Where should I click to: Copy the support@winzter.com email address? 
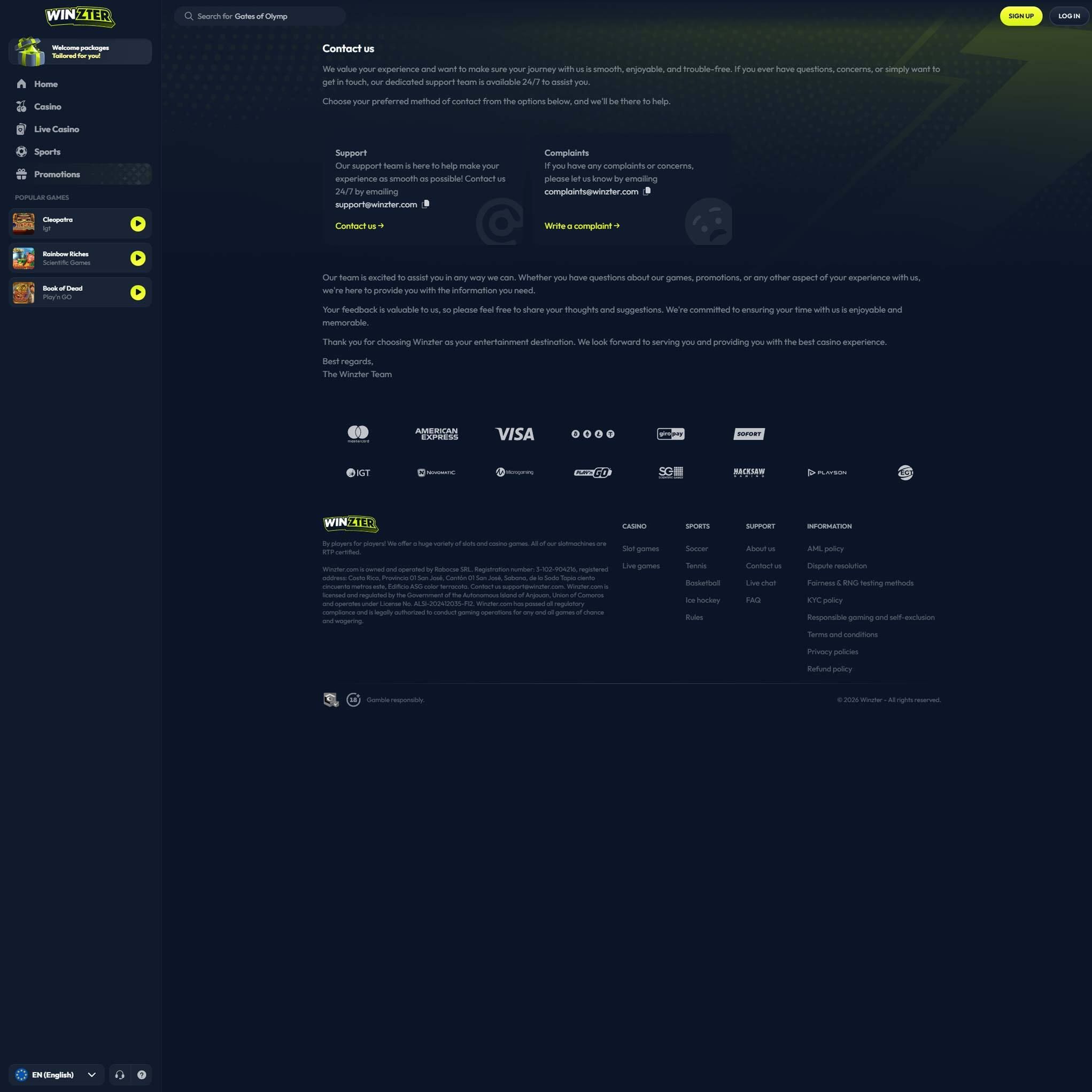[425, 204]
